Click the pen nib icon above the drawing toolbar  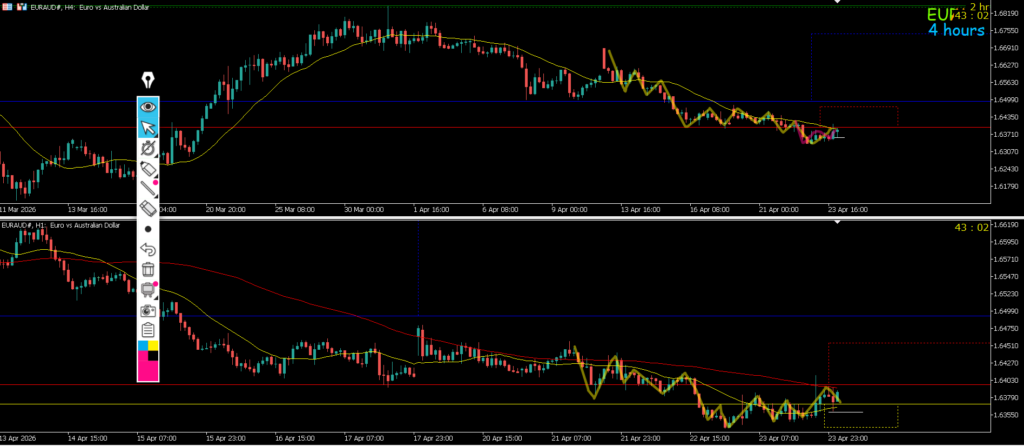click(x=148, y=81)
